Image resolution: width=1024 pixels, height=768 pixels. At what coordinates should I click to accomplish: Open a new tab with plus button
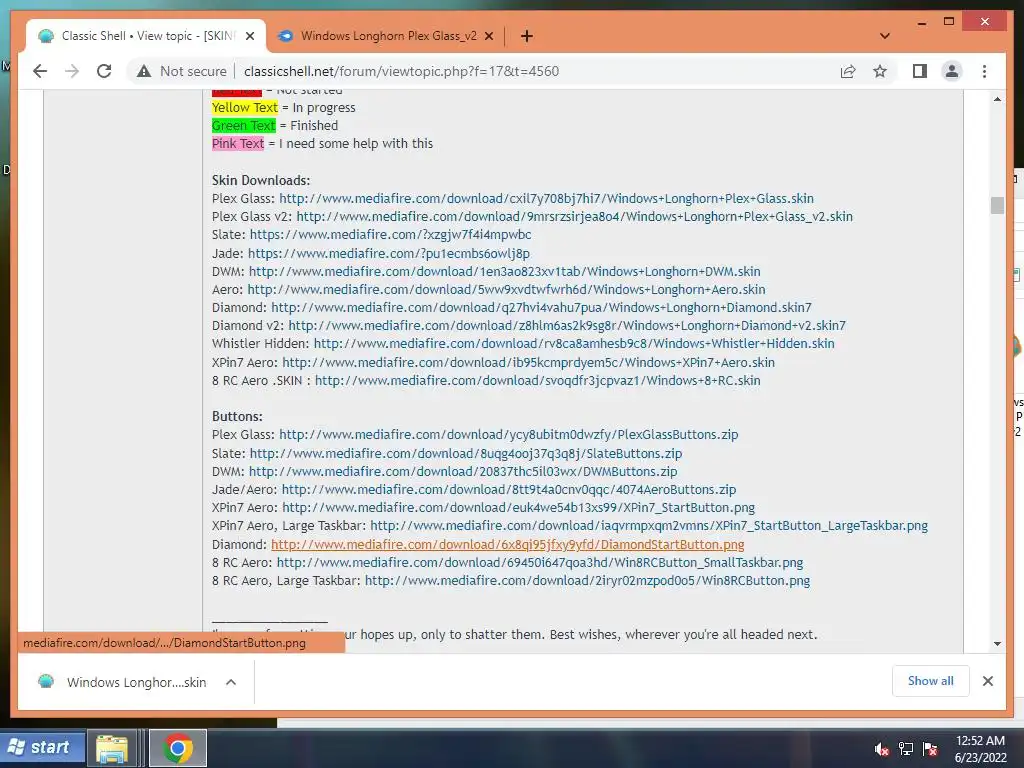pyautogui.click(x=526, y=36)
